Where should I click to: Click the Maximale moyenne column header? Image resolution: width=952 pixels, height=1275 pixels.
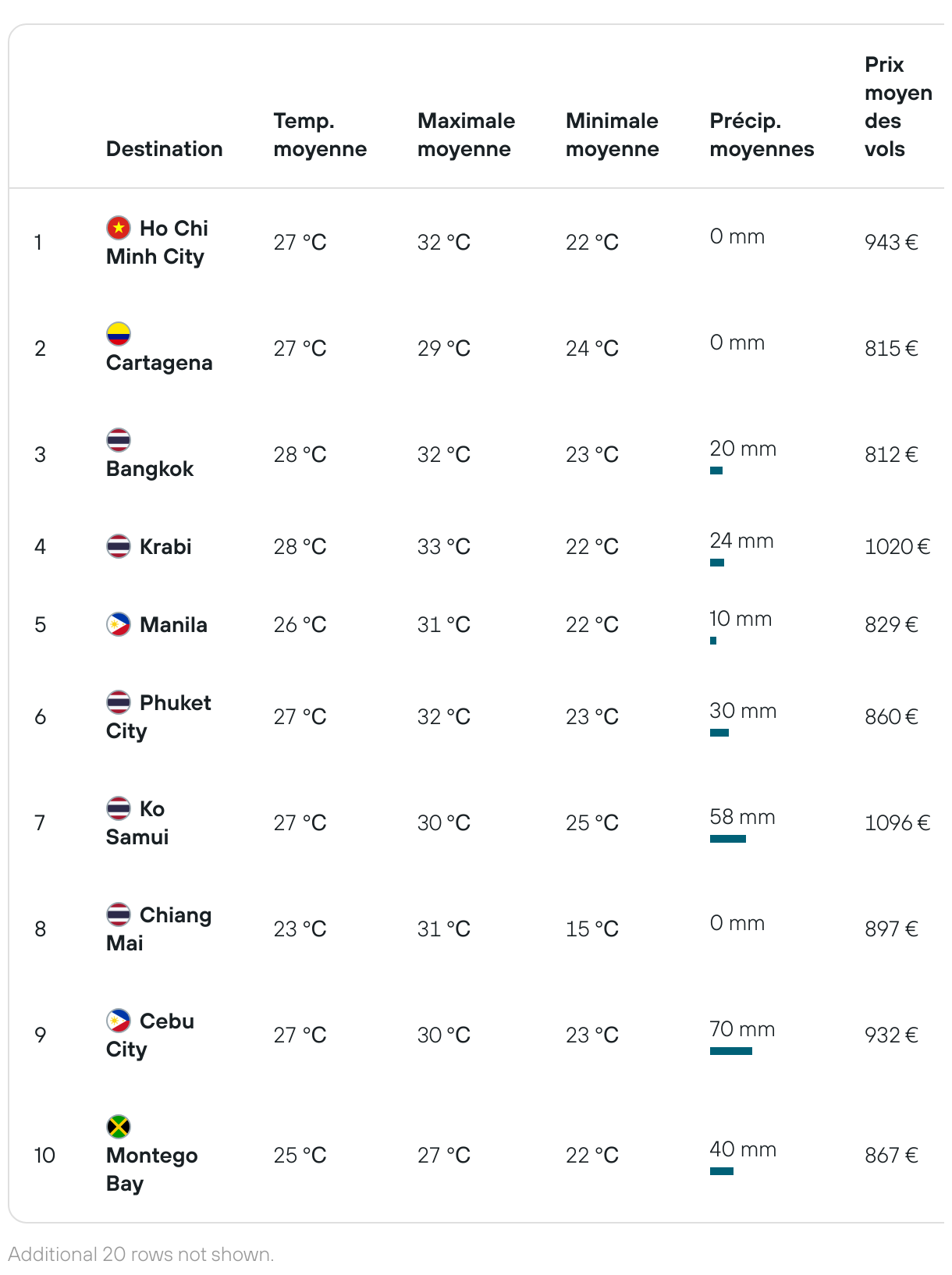[x=466, y=135]
